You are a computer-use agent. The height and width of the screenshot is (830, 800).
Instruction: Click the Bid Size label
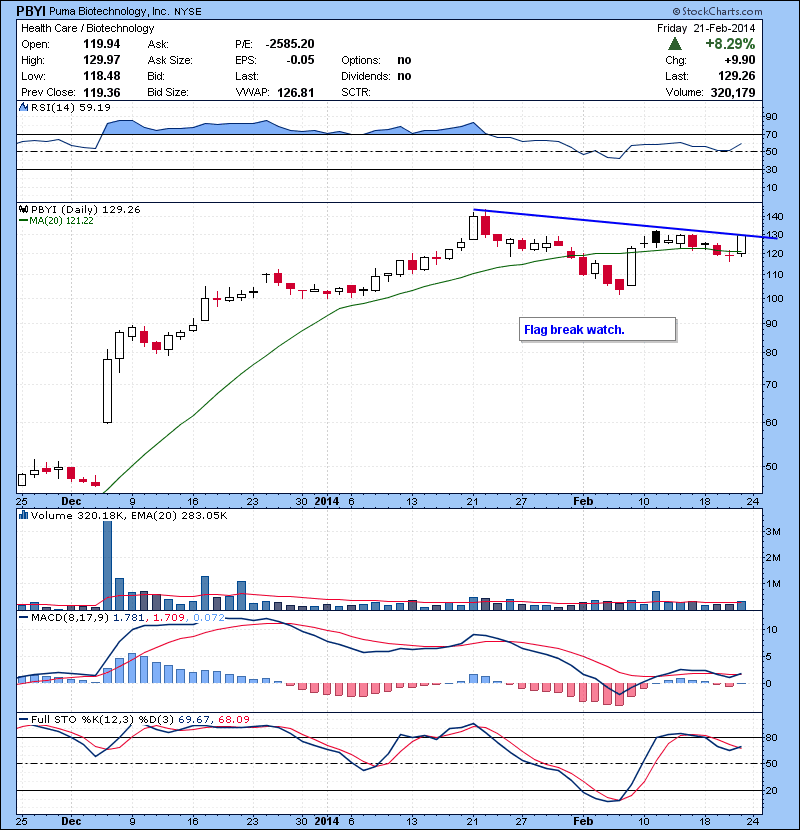(x=168, y=92)
